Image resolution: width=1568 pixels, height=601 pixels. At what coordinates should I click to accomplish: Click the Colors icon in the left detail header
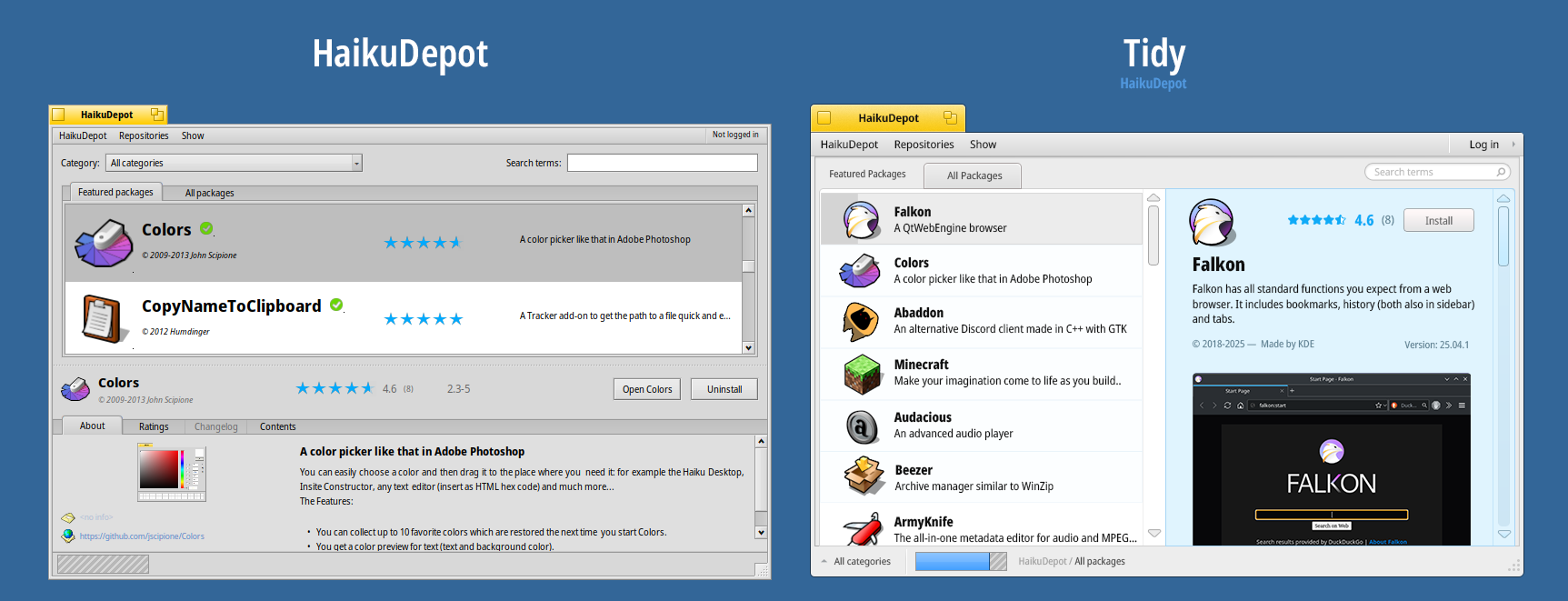pos(75,388)
